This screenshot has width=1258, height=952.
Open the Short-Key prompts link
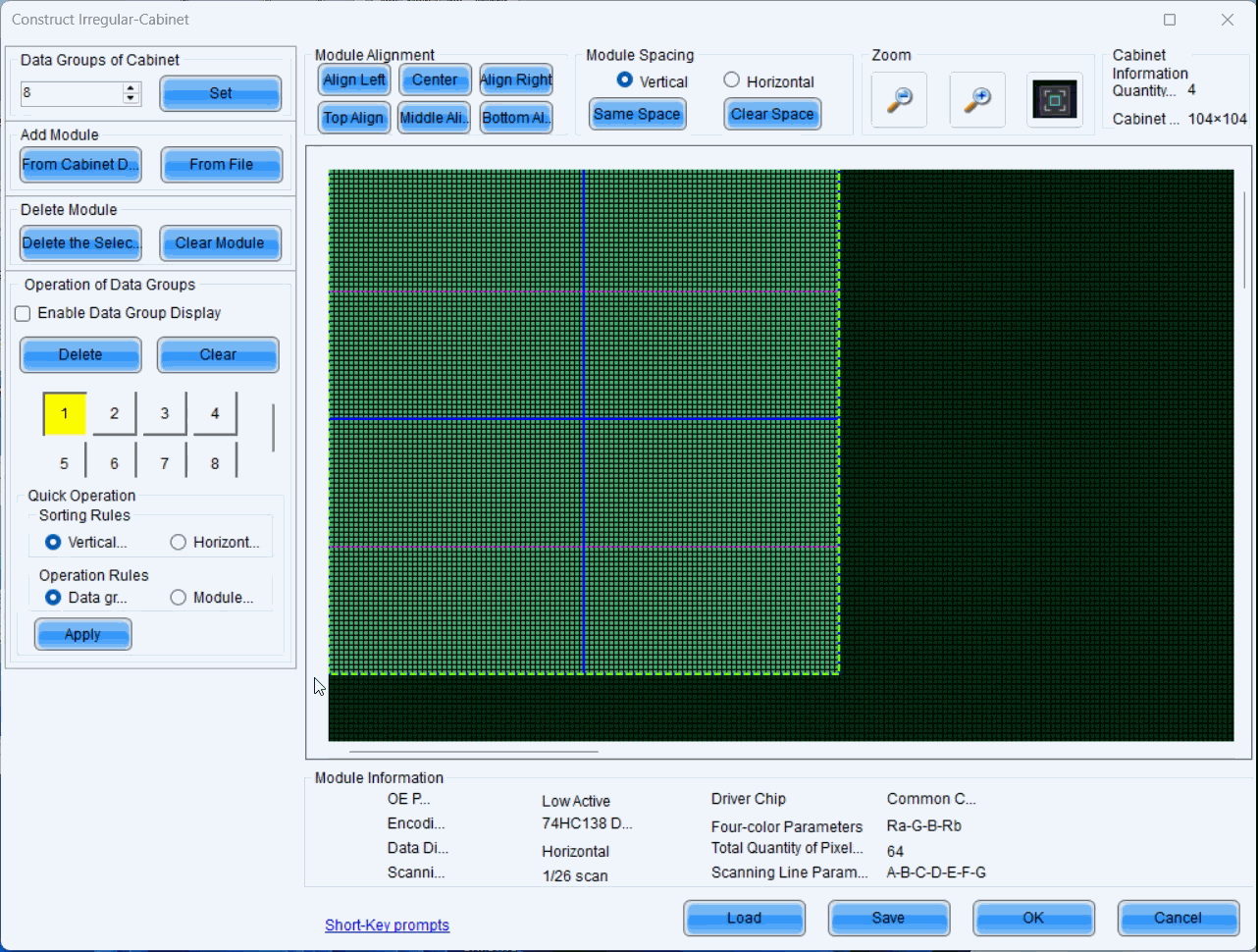pos(387,925)
